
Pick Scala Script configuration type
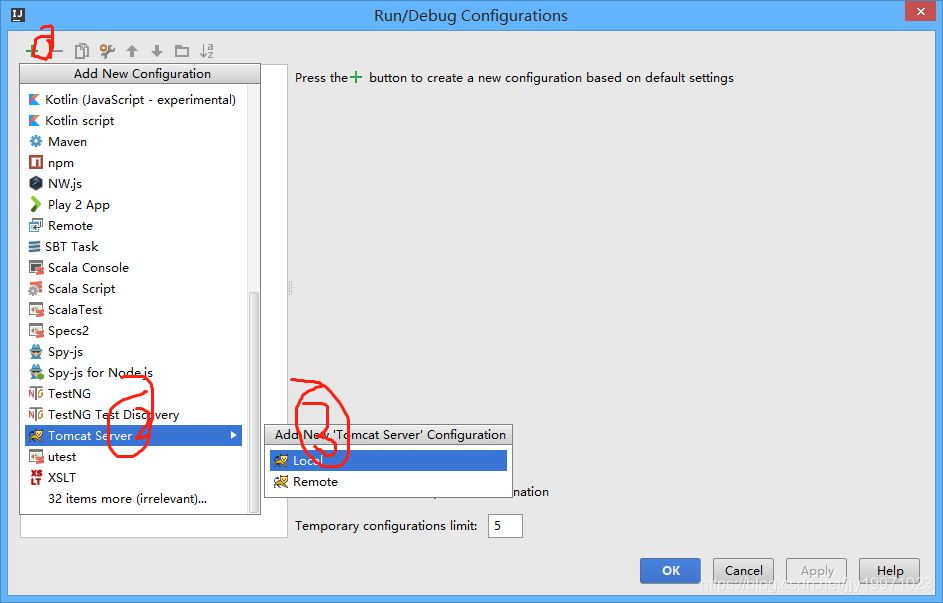click(134, 289)
